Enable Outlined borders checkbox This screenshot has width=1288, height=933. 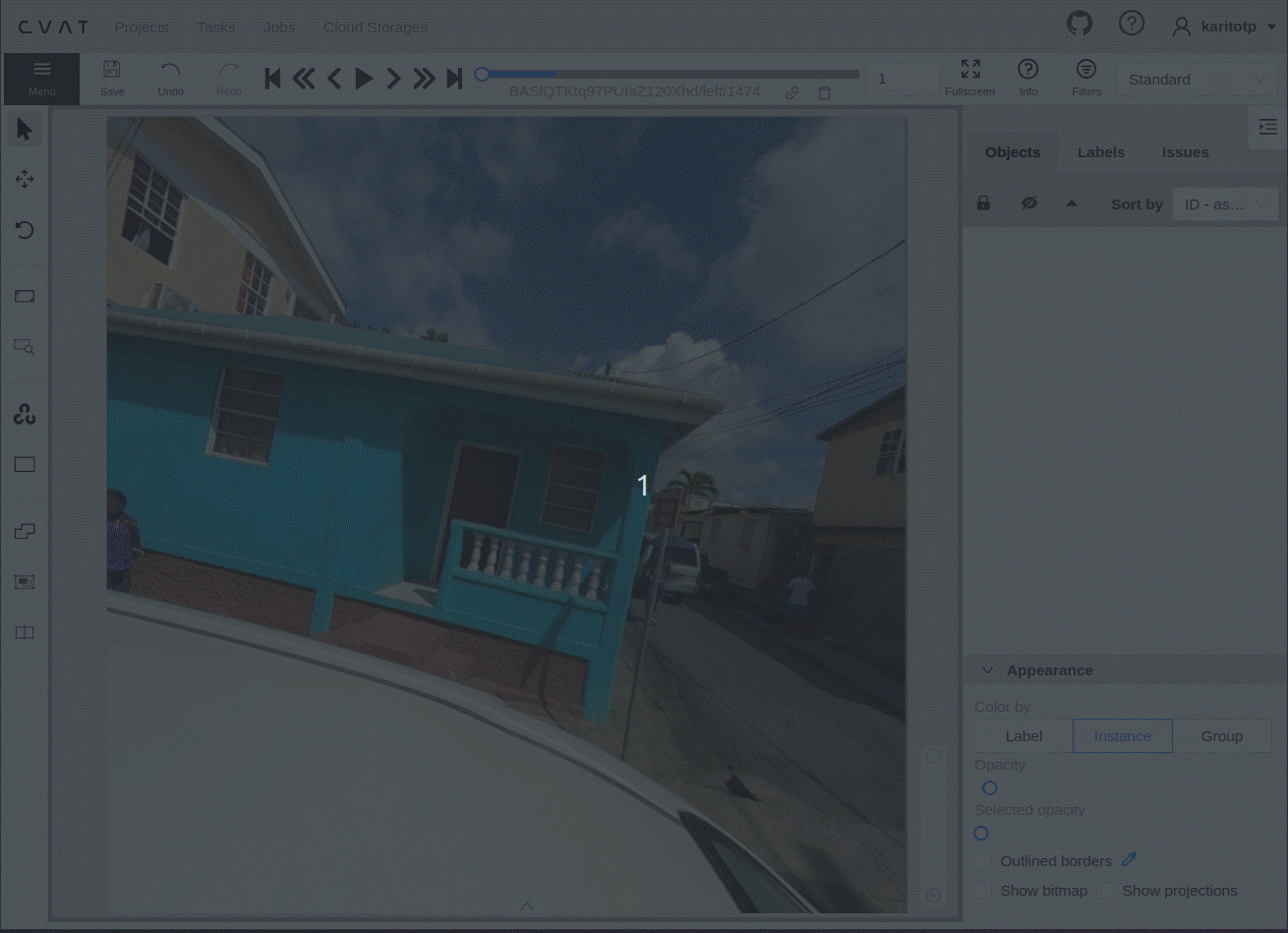click(x=983, y=861)
